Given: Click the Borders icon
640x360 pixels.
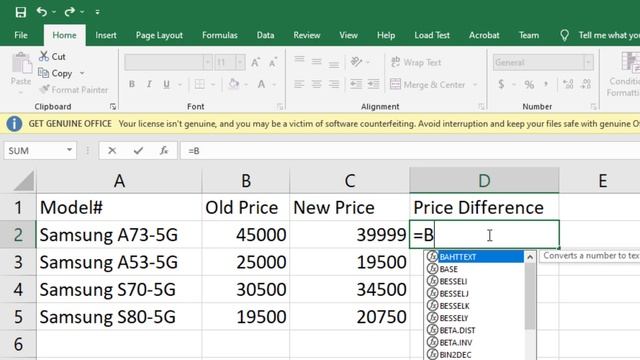Looking at the screenshot, I should click(199, 84).
